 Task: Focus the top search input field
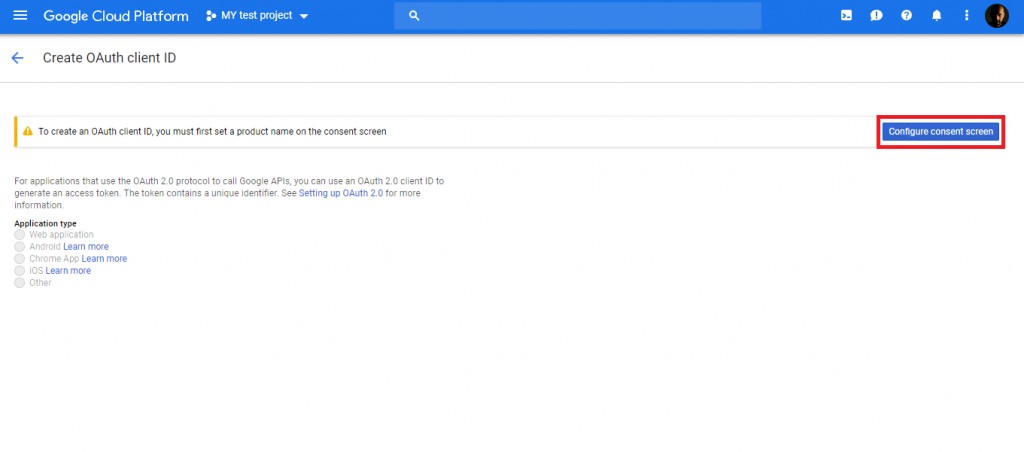point(577,16)
